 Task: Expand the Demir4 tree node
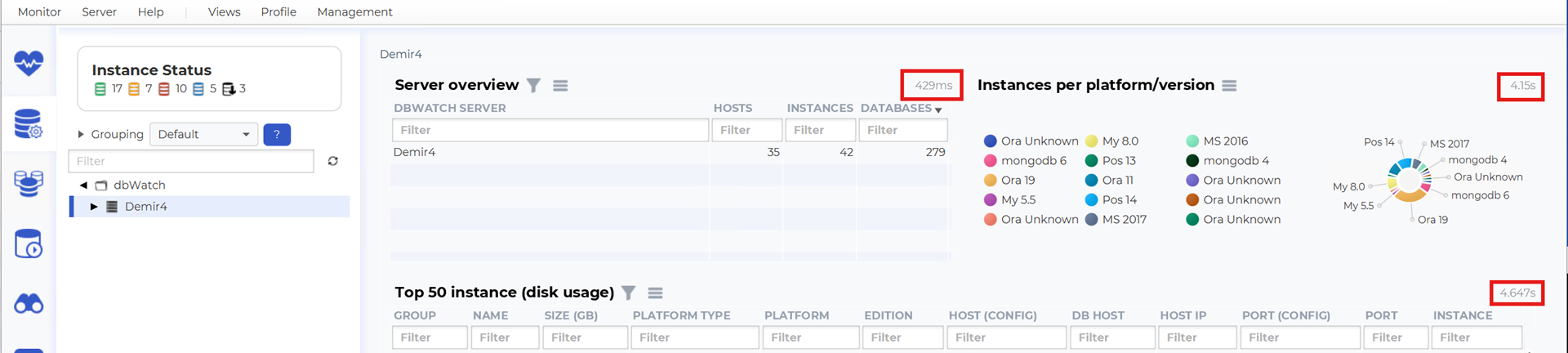click(94, 207)
